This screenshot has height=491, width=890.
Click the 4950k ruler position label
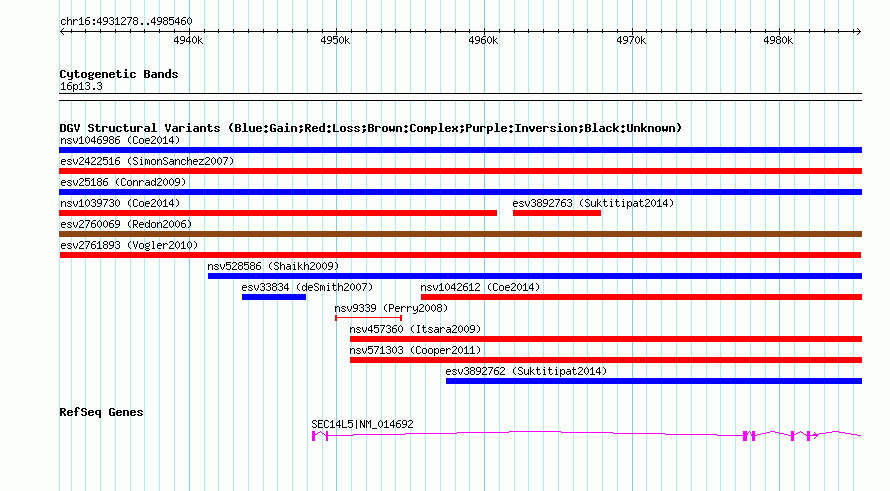coord(335,40)
